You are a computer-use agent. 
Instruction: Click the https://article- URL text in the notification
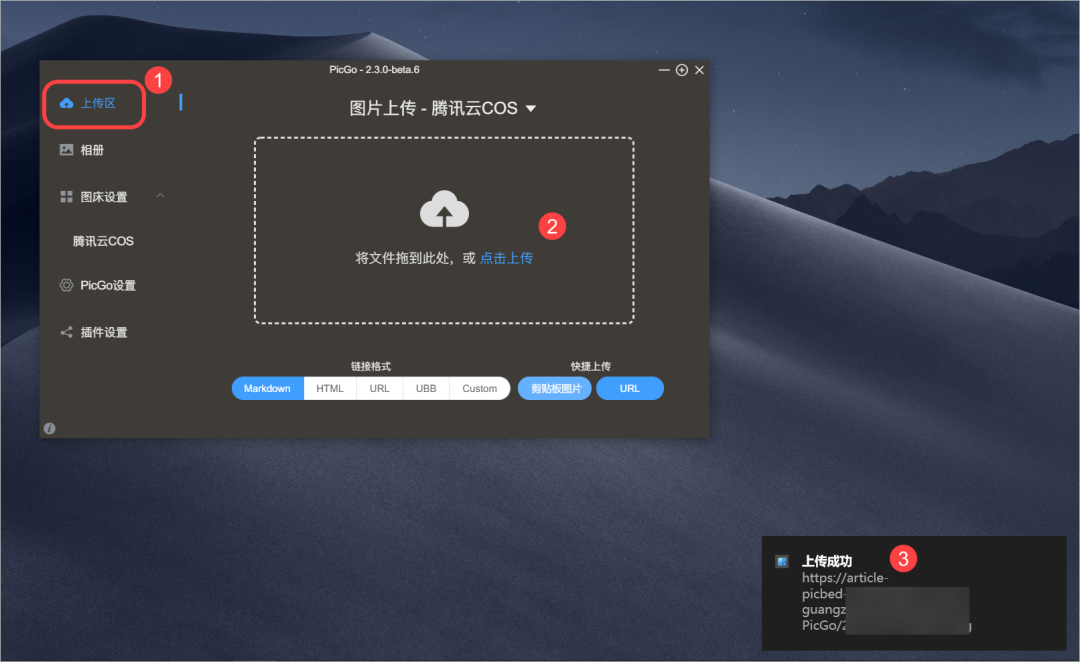point(845,578)
